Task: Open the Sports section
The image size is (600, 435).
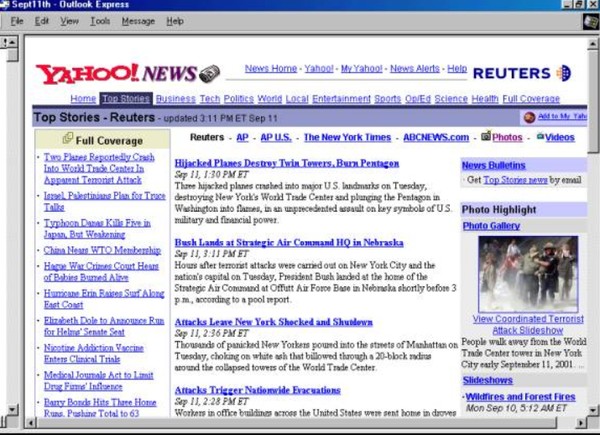Action: click(388, 99)
